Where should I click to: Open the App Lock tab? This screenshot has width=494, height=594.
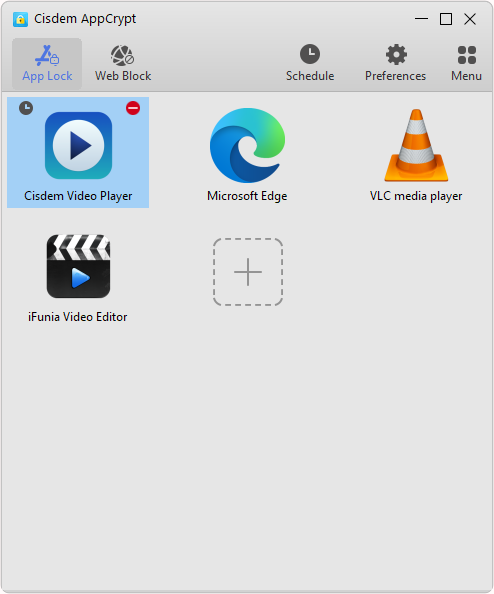[47, 64]
